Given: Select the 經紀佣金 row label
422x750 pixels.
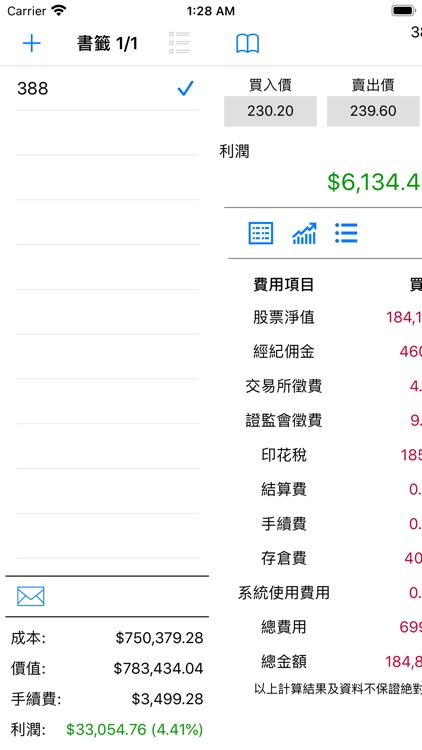Looking at the screenshot, I should (x=284, y=352).
